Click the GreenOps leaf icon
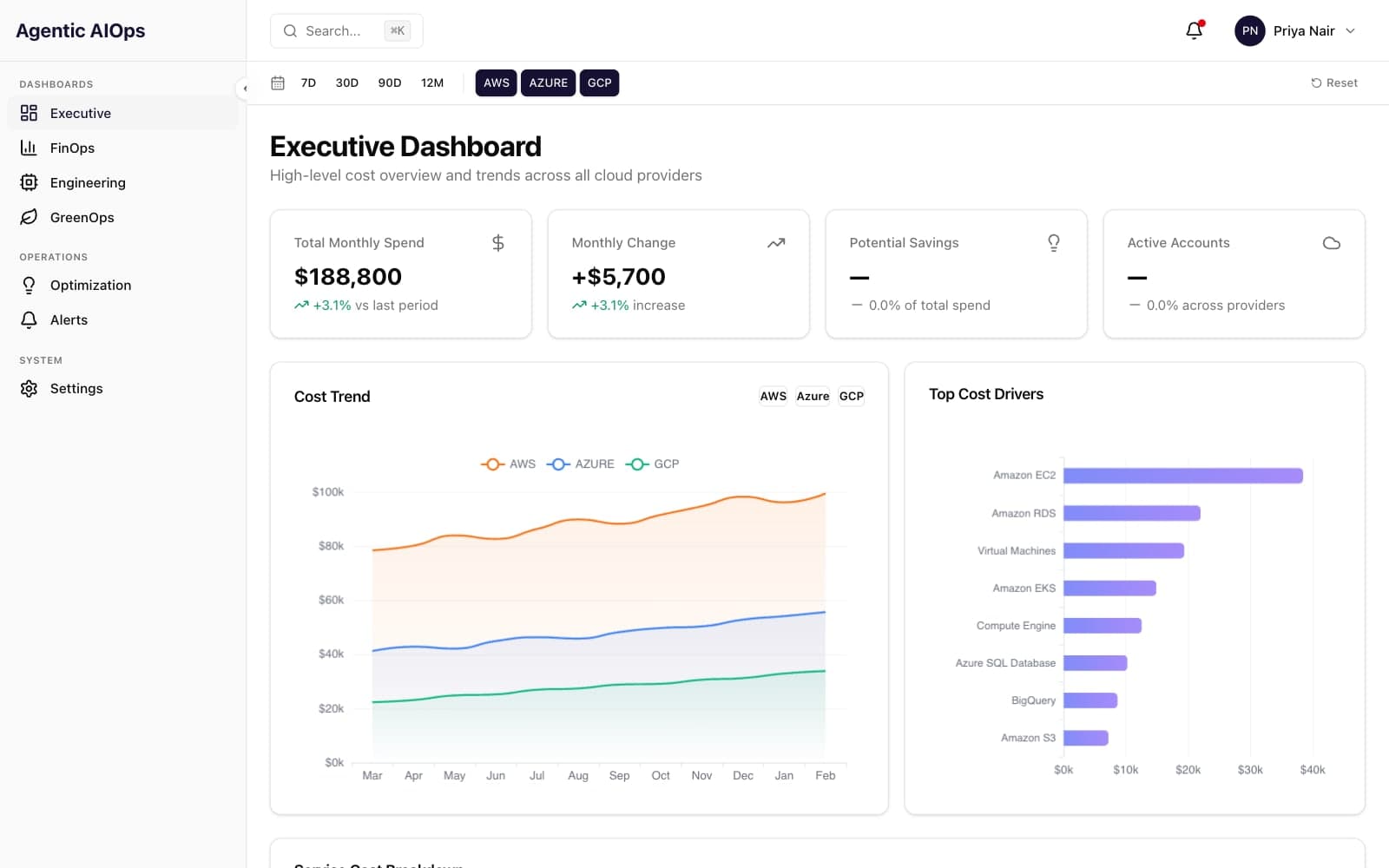1389x868 pixels. pos(29,217)
